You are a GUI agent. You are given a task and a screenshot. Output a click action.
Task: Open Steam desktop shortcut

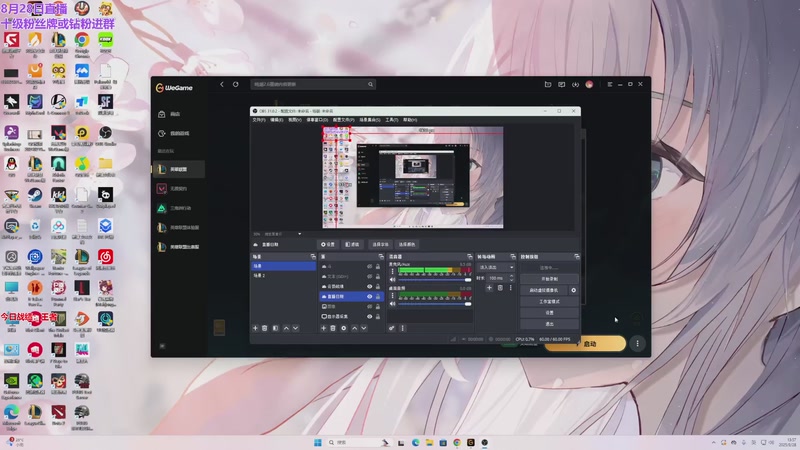(x=35, y=198)
